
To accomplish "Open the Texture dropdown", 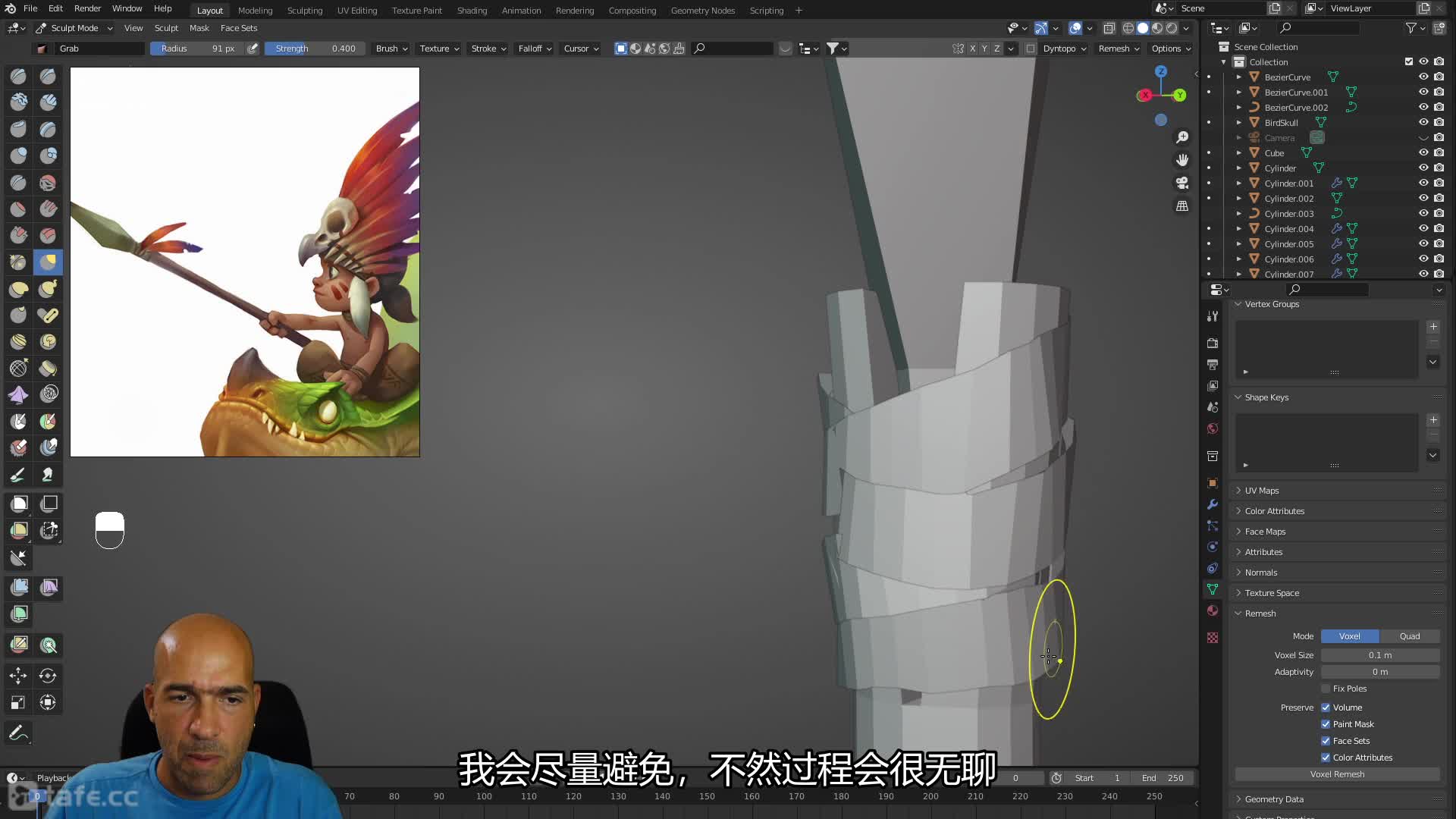I will [x=439, y=49].
